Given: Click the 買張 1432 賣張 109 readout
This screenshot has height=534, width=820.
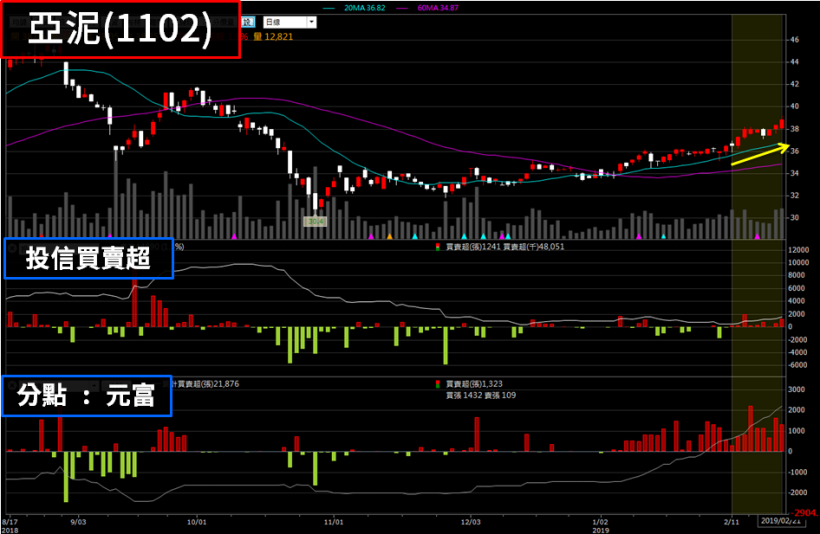Looking at the screenshot, I should [481, 395].
